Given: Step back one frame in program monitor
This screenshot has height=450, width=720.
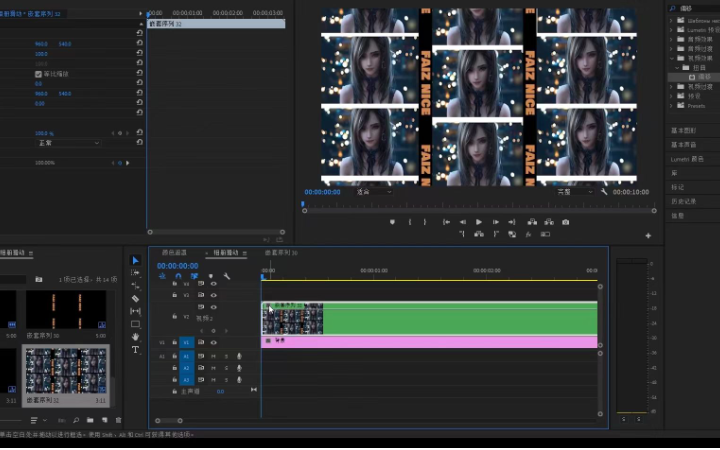Looking at the screenshot, I should [x=462, y=222].
